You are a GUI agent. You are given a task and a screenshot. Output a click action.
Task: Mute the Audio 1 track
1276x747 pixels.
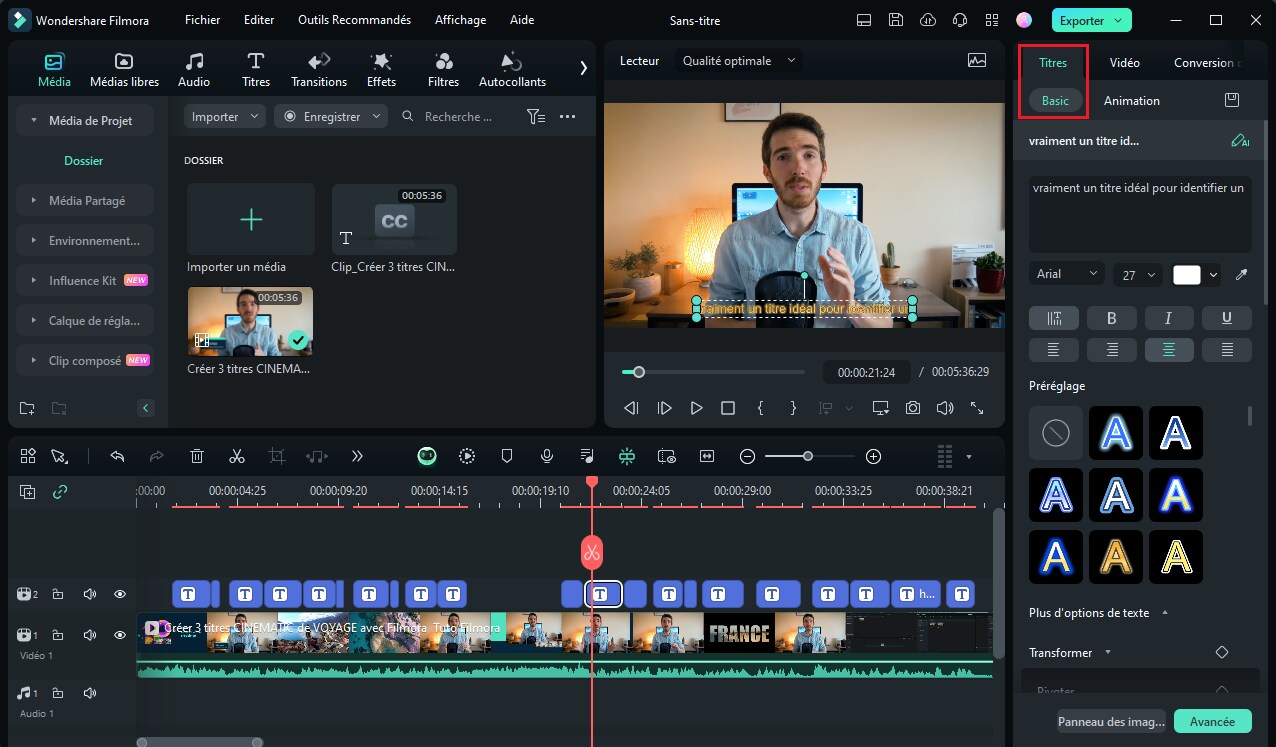tap(90, 693)
